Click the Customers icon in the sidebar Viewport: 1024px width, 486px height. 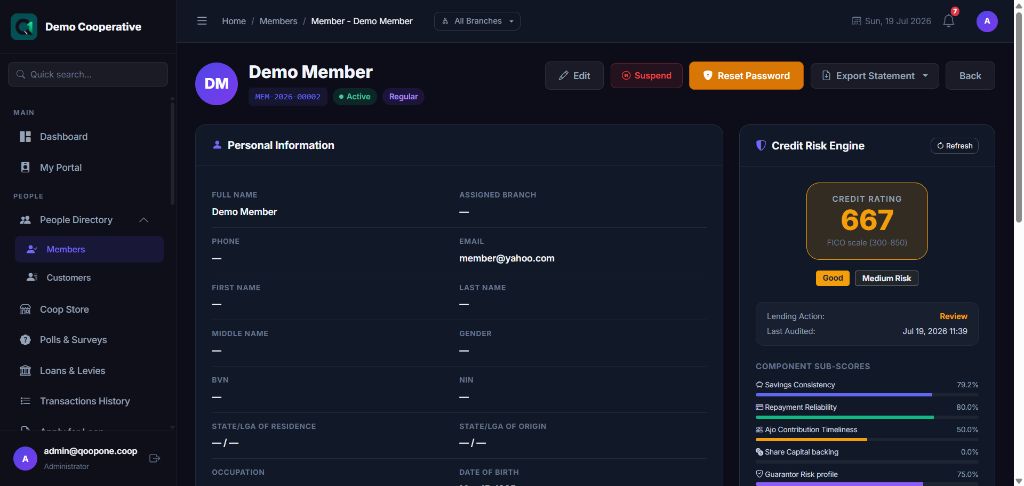pos(31,278)
